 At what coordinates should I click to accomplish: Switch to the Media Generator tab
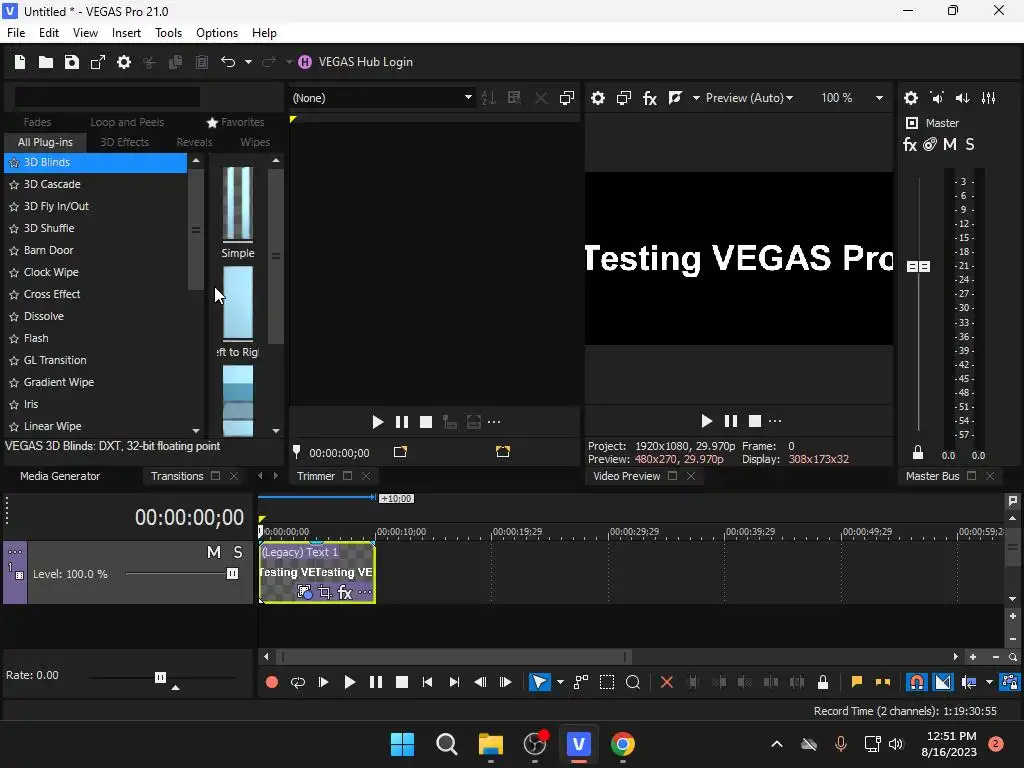(60, 476)
